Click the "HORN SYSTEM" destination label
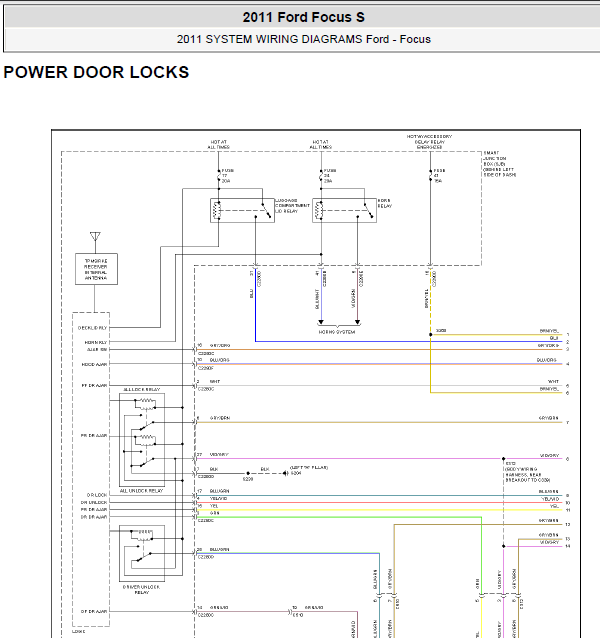600x638 pixels. coord(337,332)
